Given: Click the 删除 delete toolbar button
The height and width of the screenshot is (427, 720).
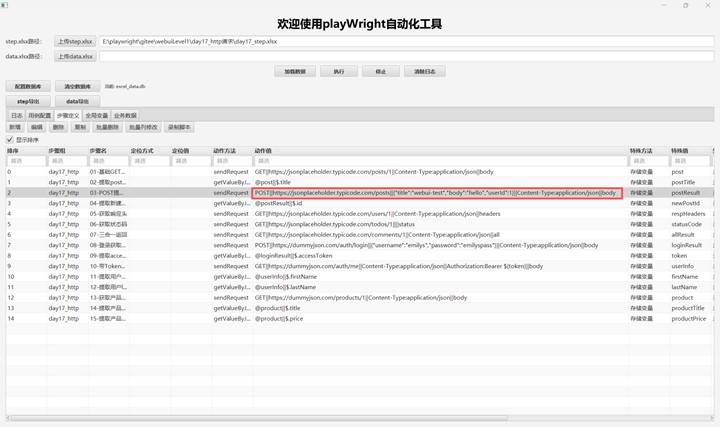Looking at the screenshot, I should [58, 127].
